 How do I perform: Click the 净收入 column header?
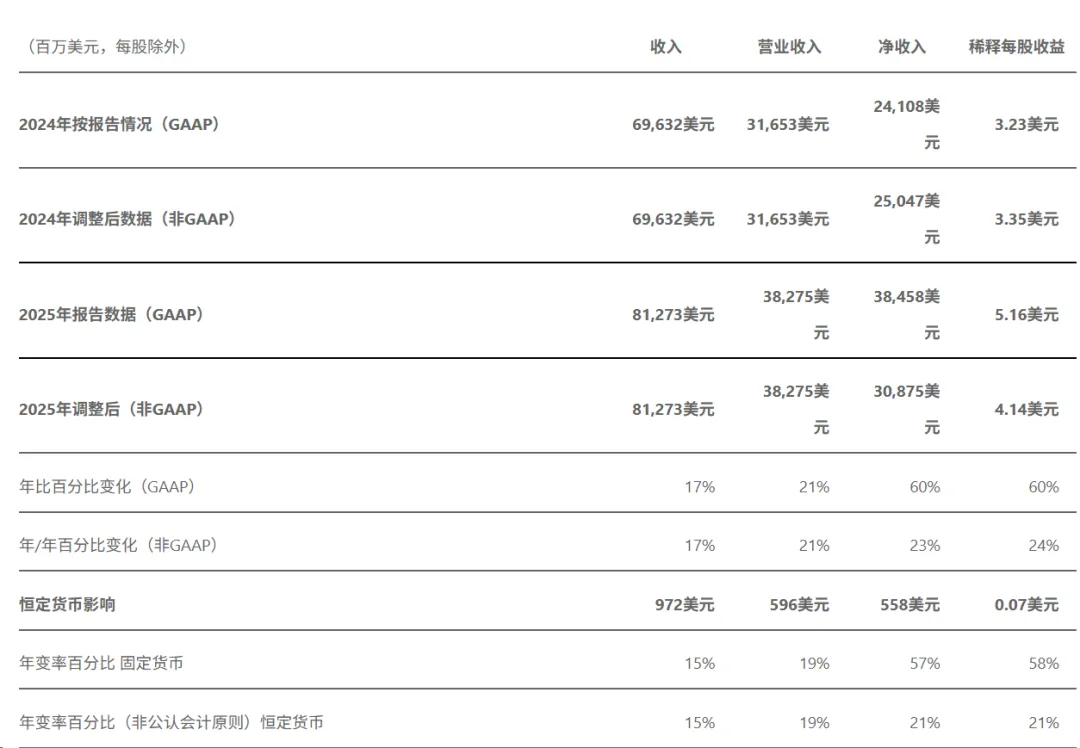[902, 47]
